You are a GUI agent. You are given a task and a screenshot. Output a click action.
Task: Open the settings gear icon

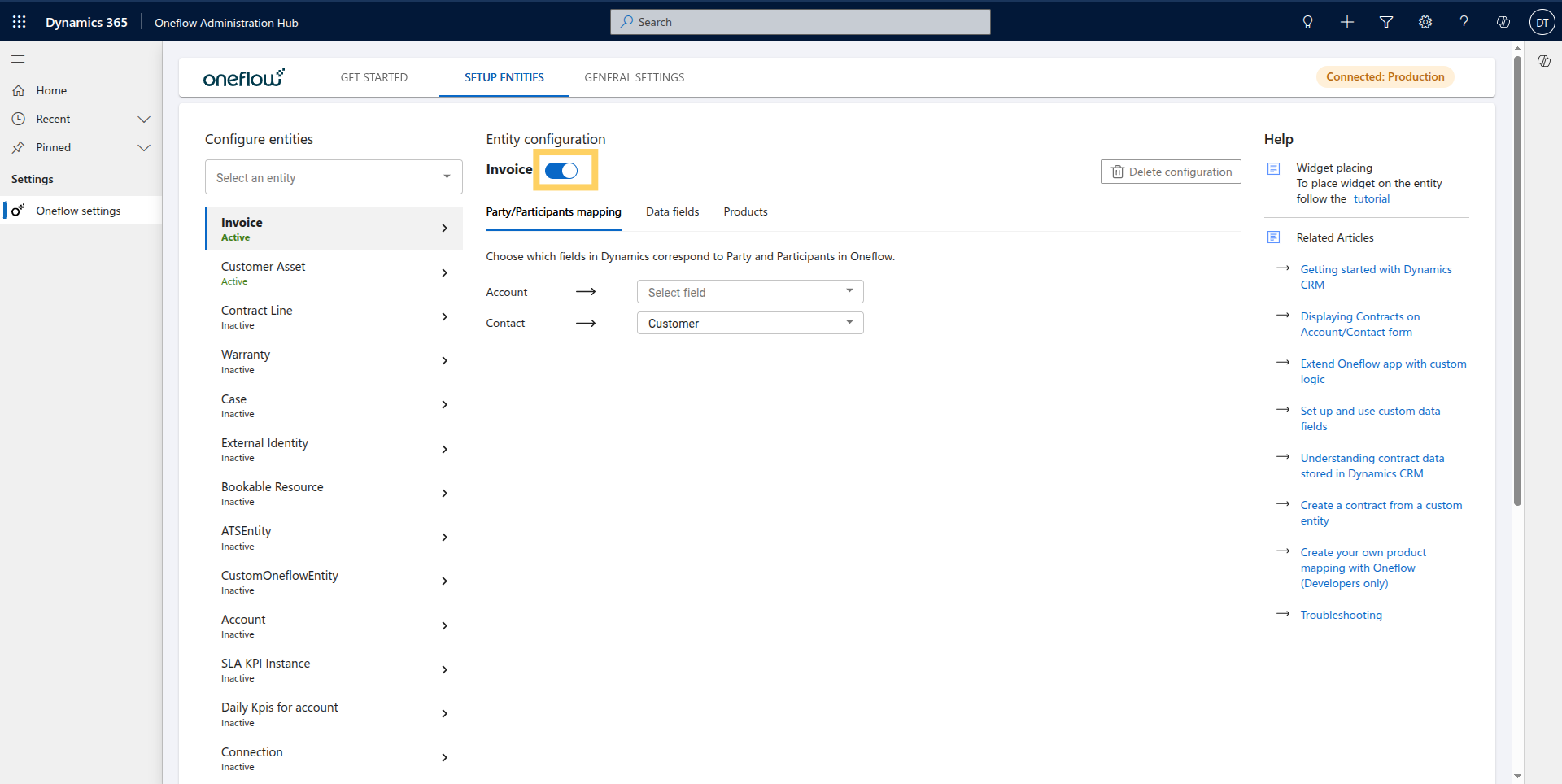[1425, 22]
